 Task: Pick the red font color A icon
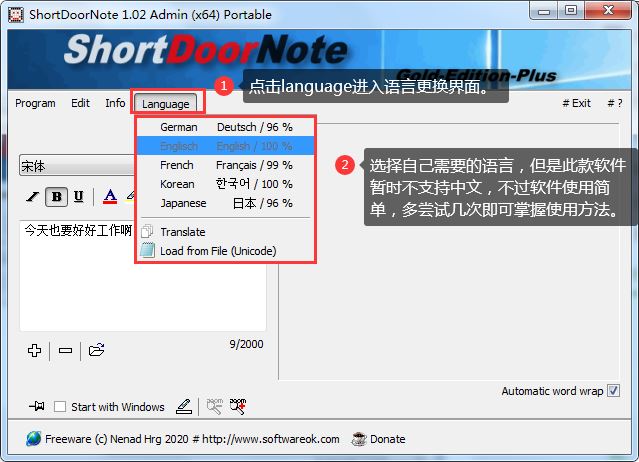coord(110,197)
